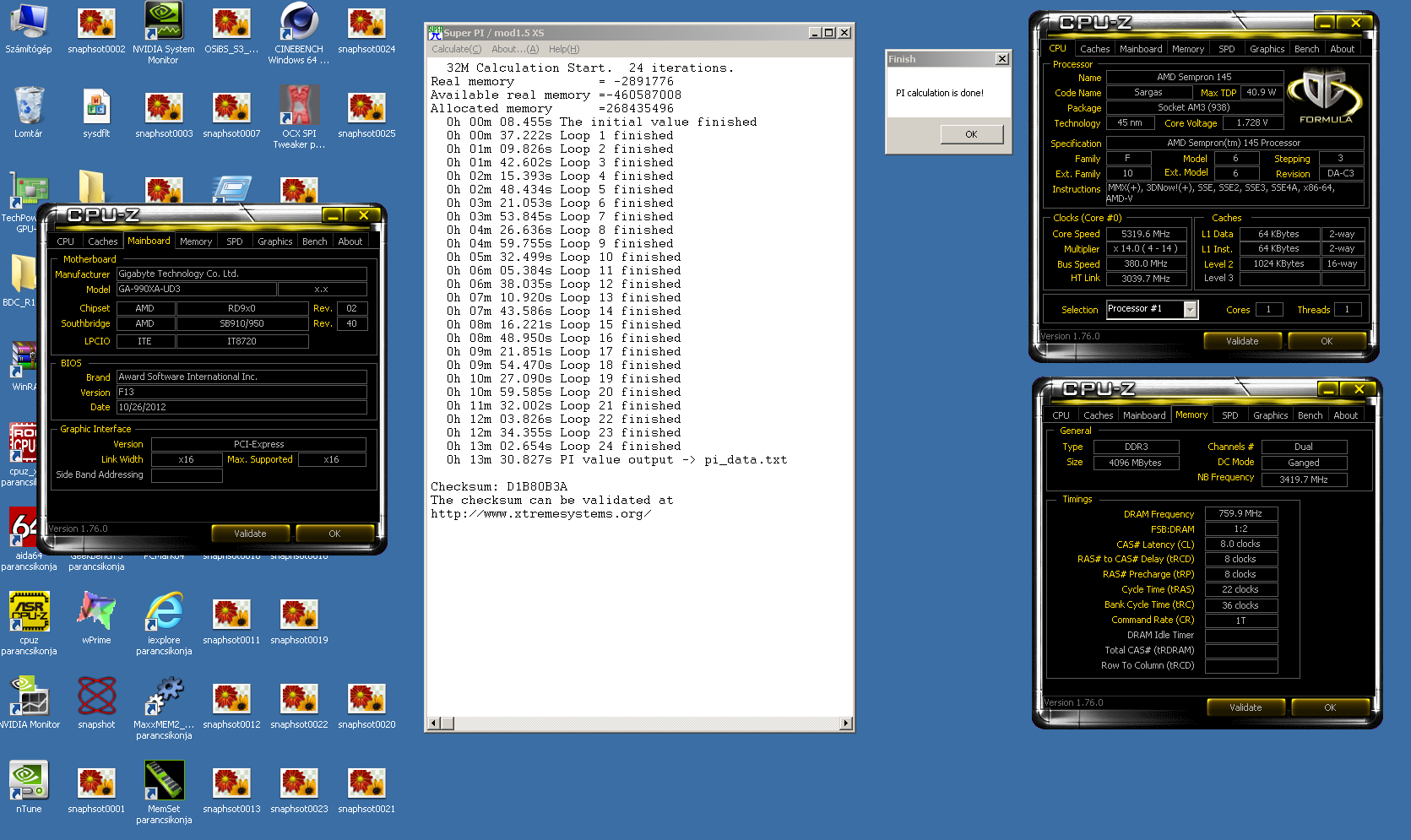This screenshot has width=1411, height=840.
Task: Click OK in the Finish dialog
Action: (972, 134)
